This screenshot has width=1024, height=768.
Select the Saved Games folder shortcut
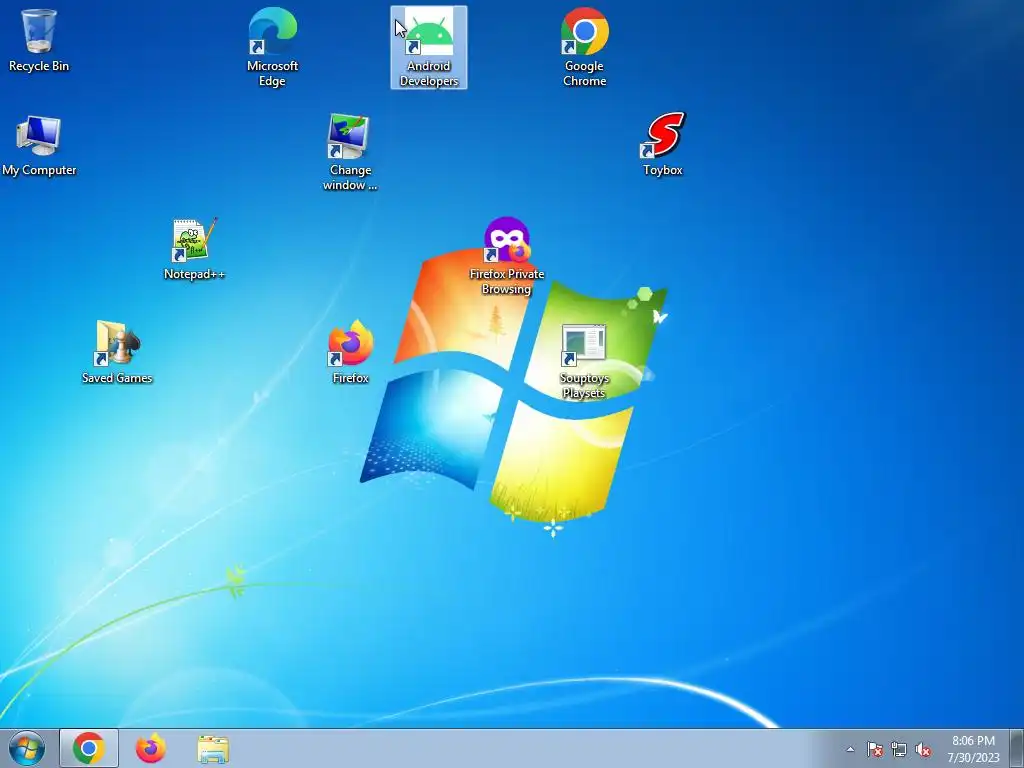click(x=117, y=352)
